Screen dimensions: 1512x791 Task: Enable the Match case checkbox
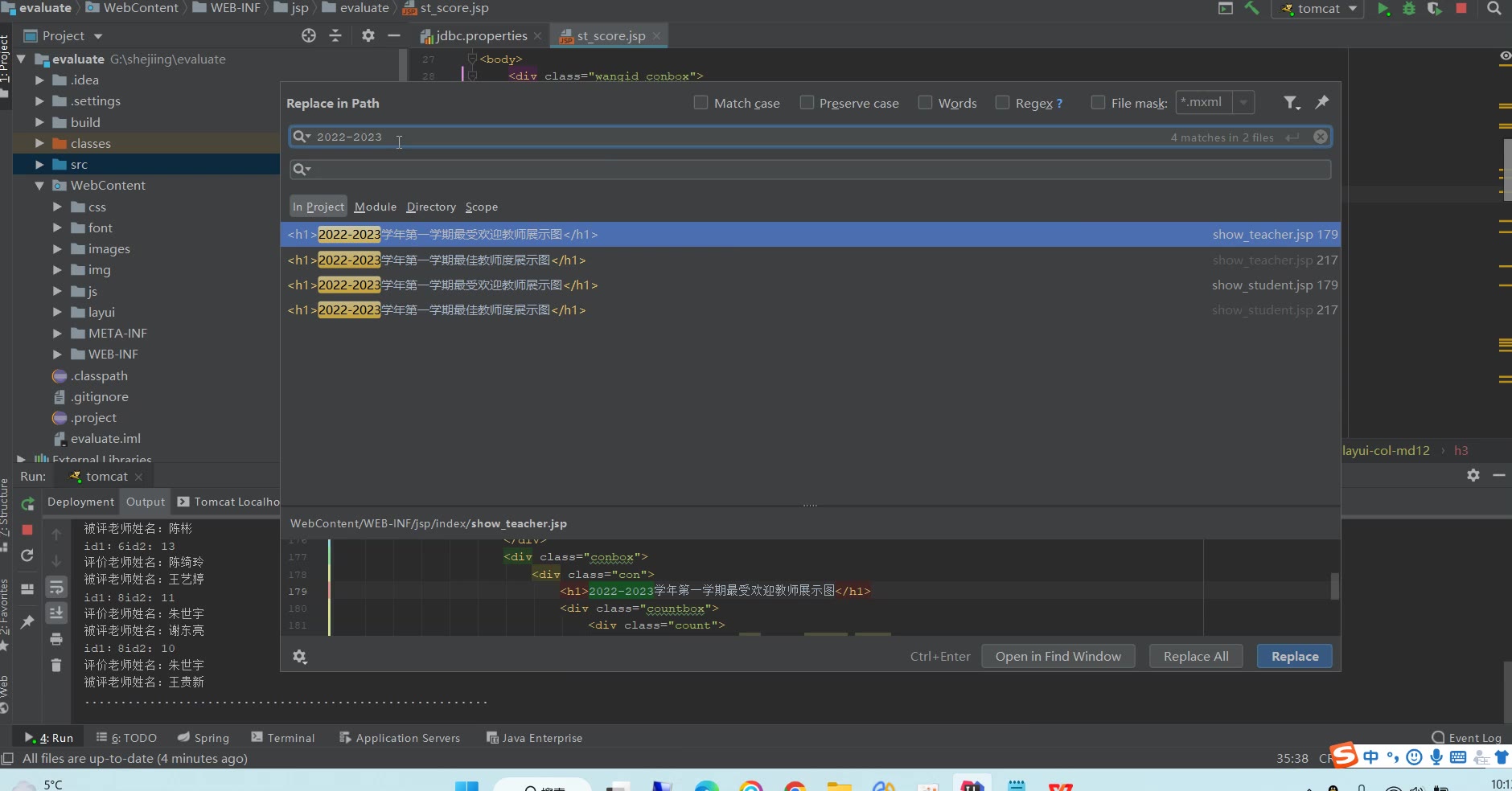coord(701,103)
